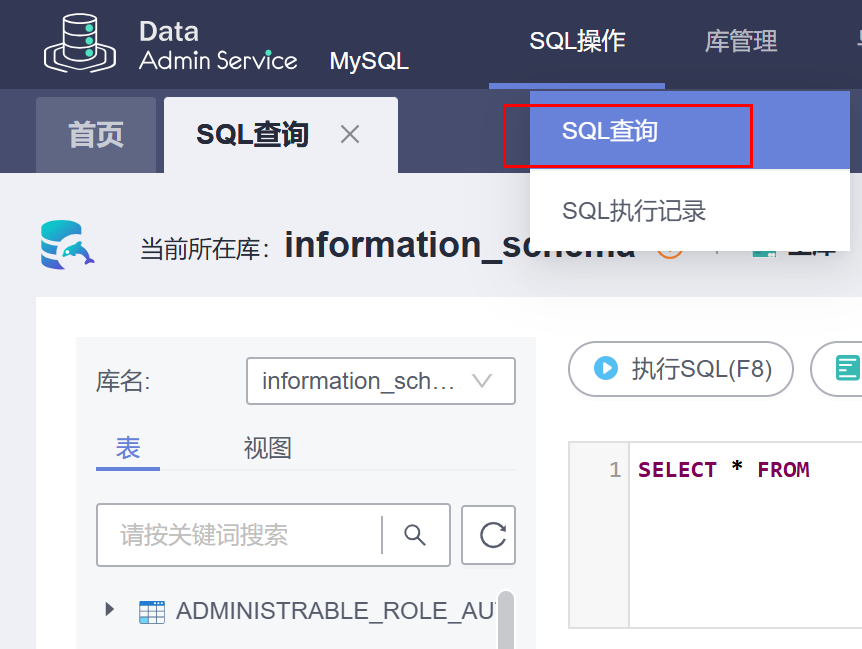
Task: Open the SQL操作 top menu
Action: (x=577, y=41)
